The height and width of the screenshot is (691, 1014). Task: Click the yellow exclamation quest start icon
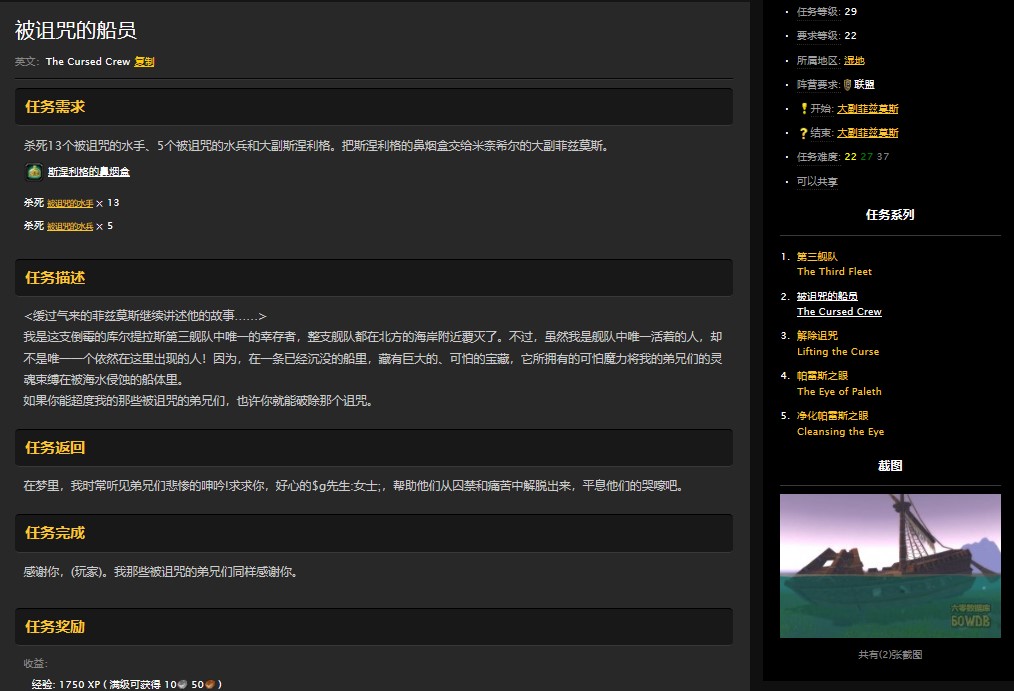(803, 108)
